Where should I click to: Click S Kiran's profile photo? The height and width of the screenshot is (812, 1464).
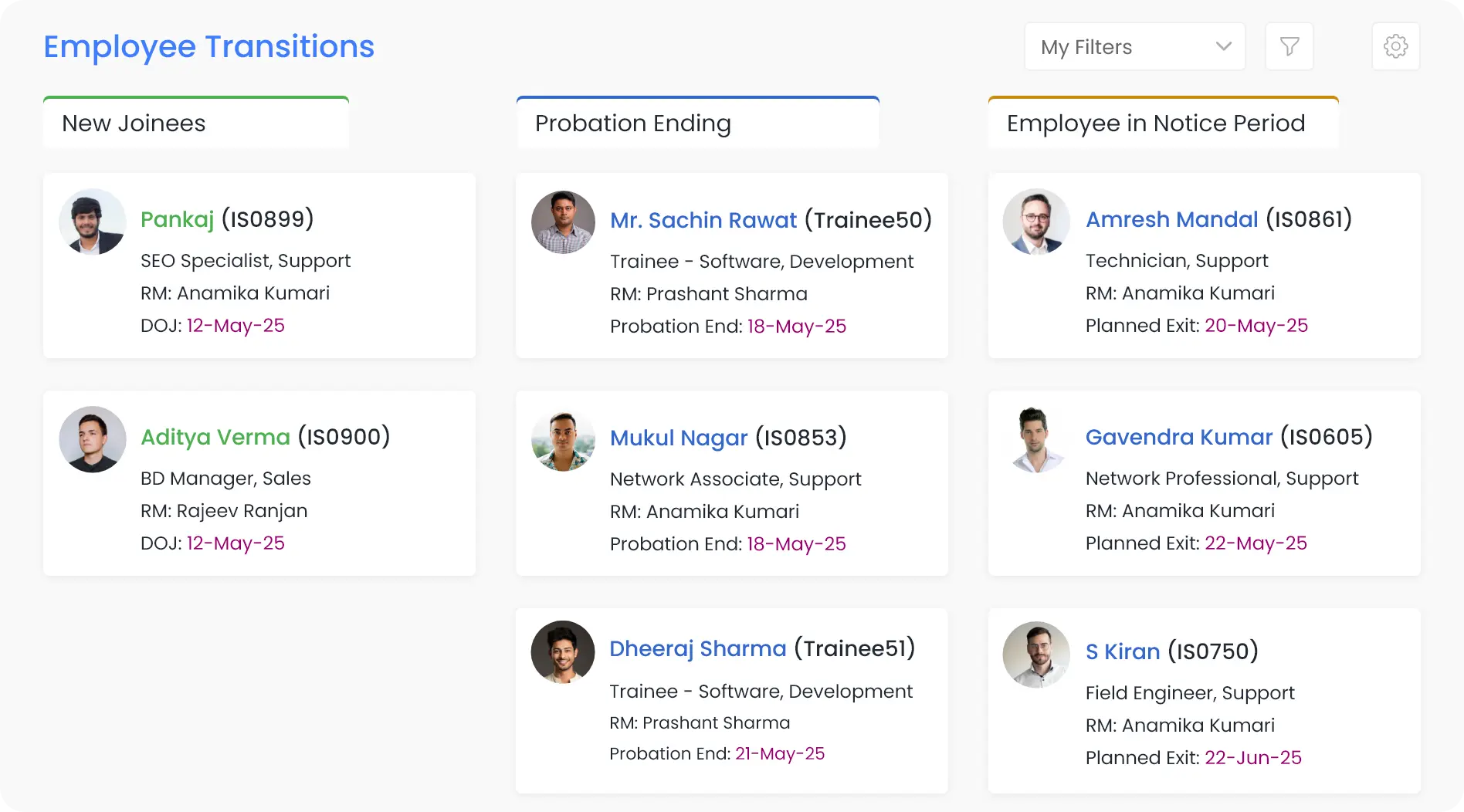tap(1036, 655)
